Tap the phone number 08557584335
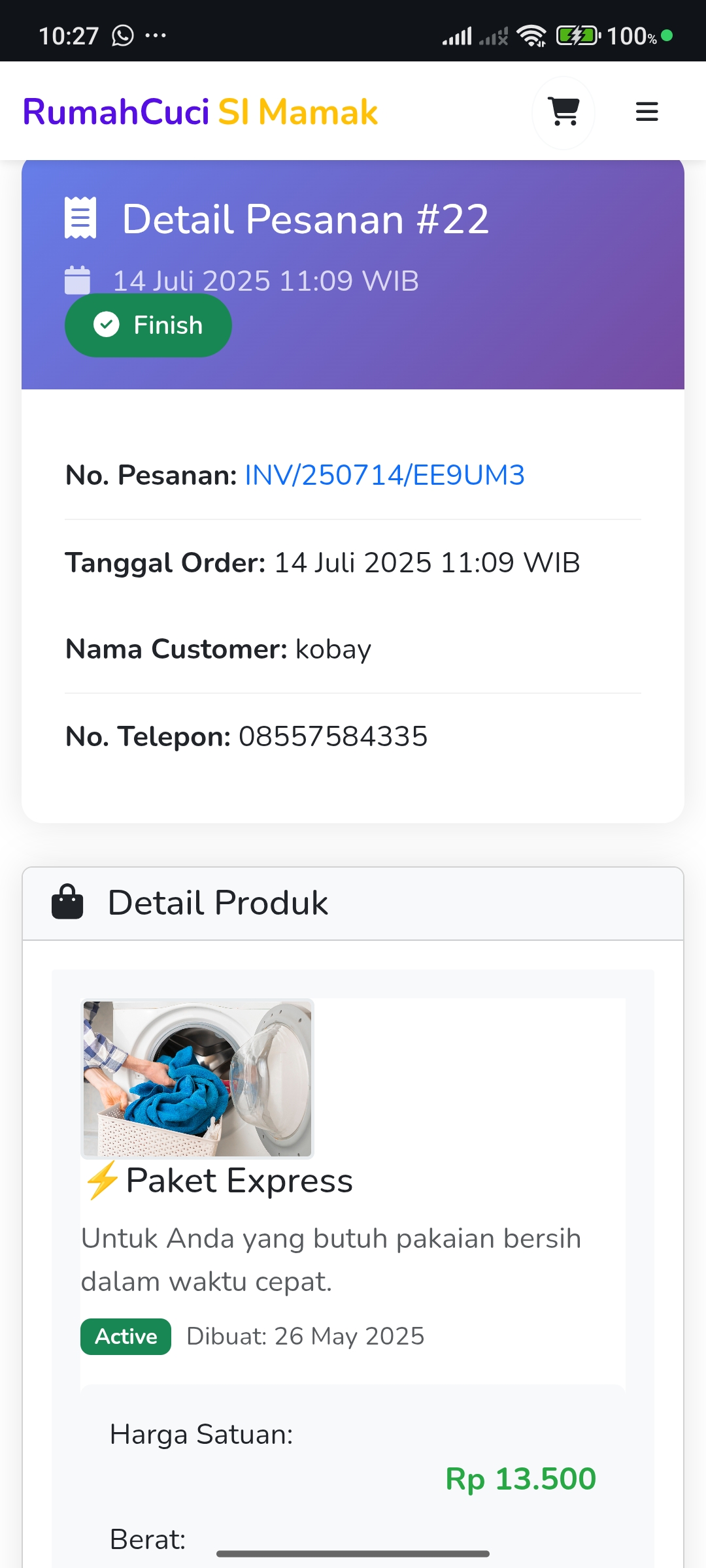 click(x=333, y=736)
